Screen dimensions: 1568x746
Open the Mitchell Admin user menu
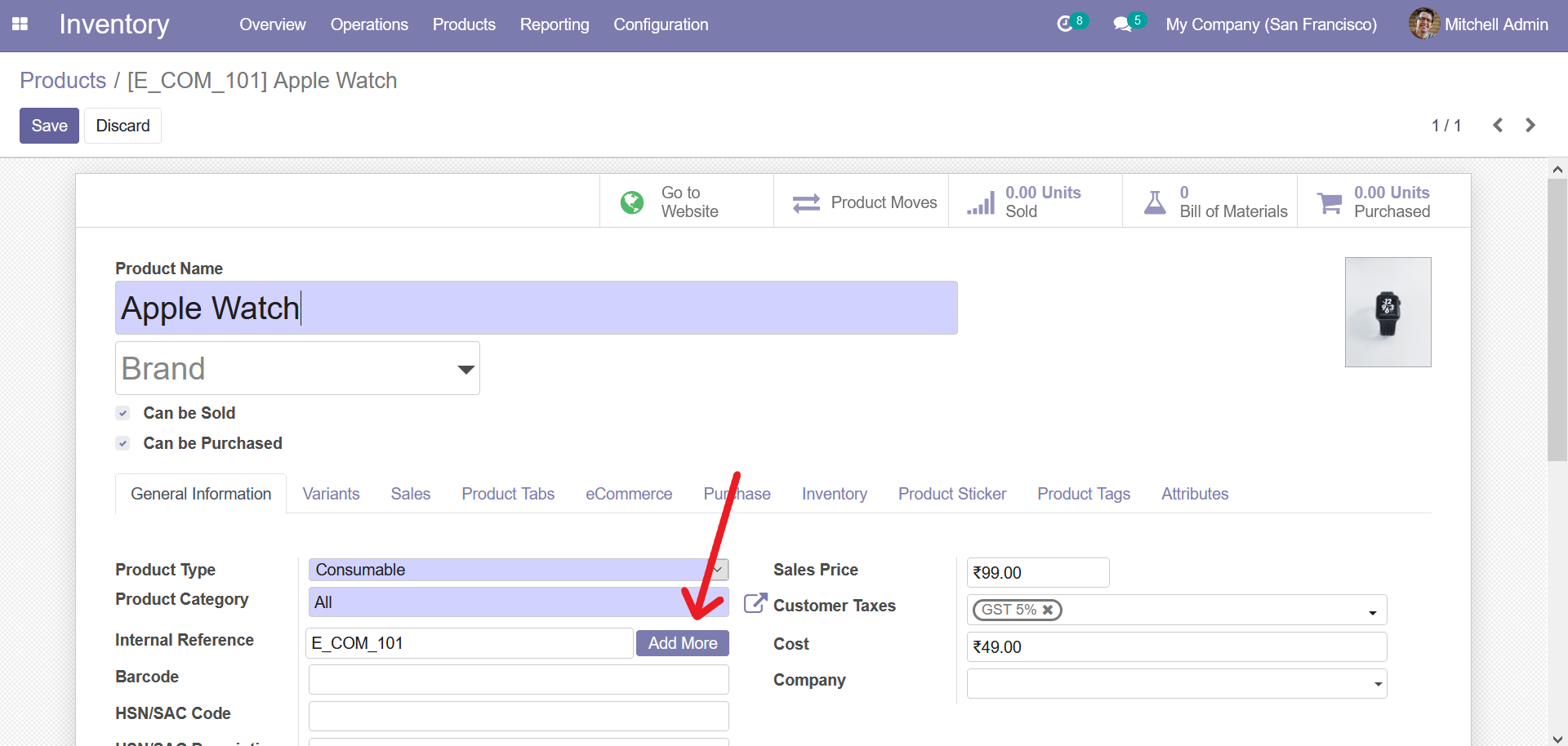(x=1478, y=24)
